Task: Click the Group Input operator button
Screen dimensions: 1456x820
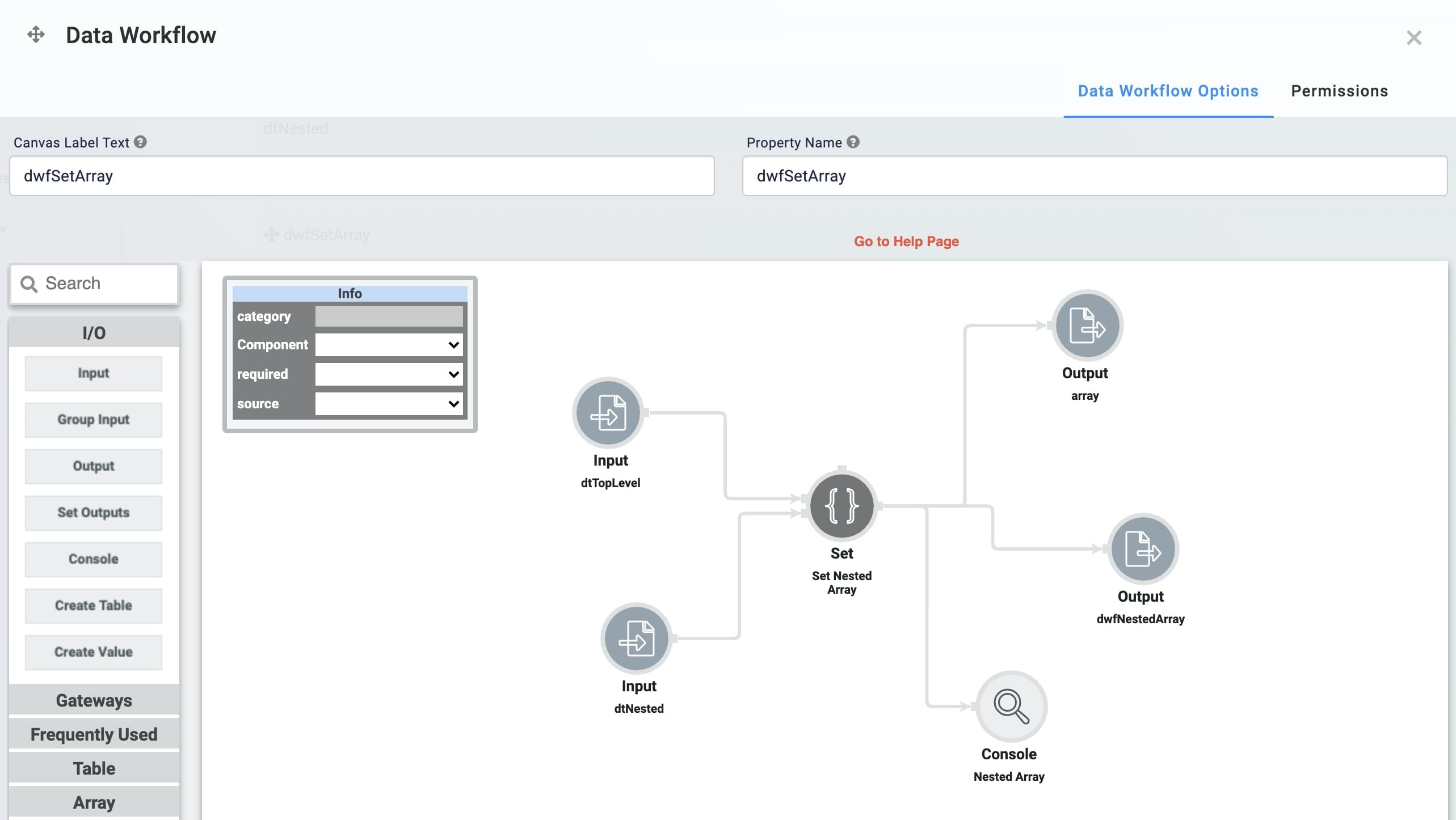Action: [94, 420]
